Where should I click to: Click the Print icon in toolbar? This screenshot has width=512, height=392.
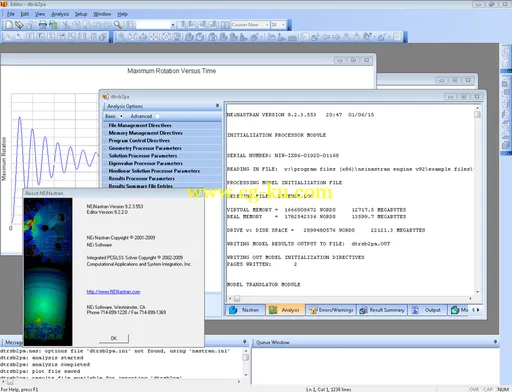42,25
